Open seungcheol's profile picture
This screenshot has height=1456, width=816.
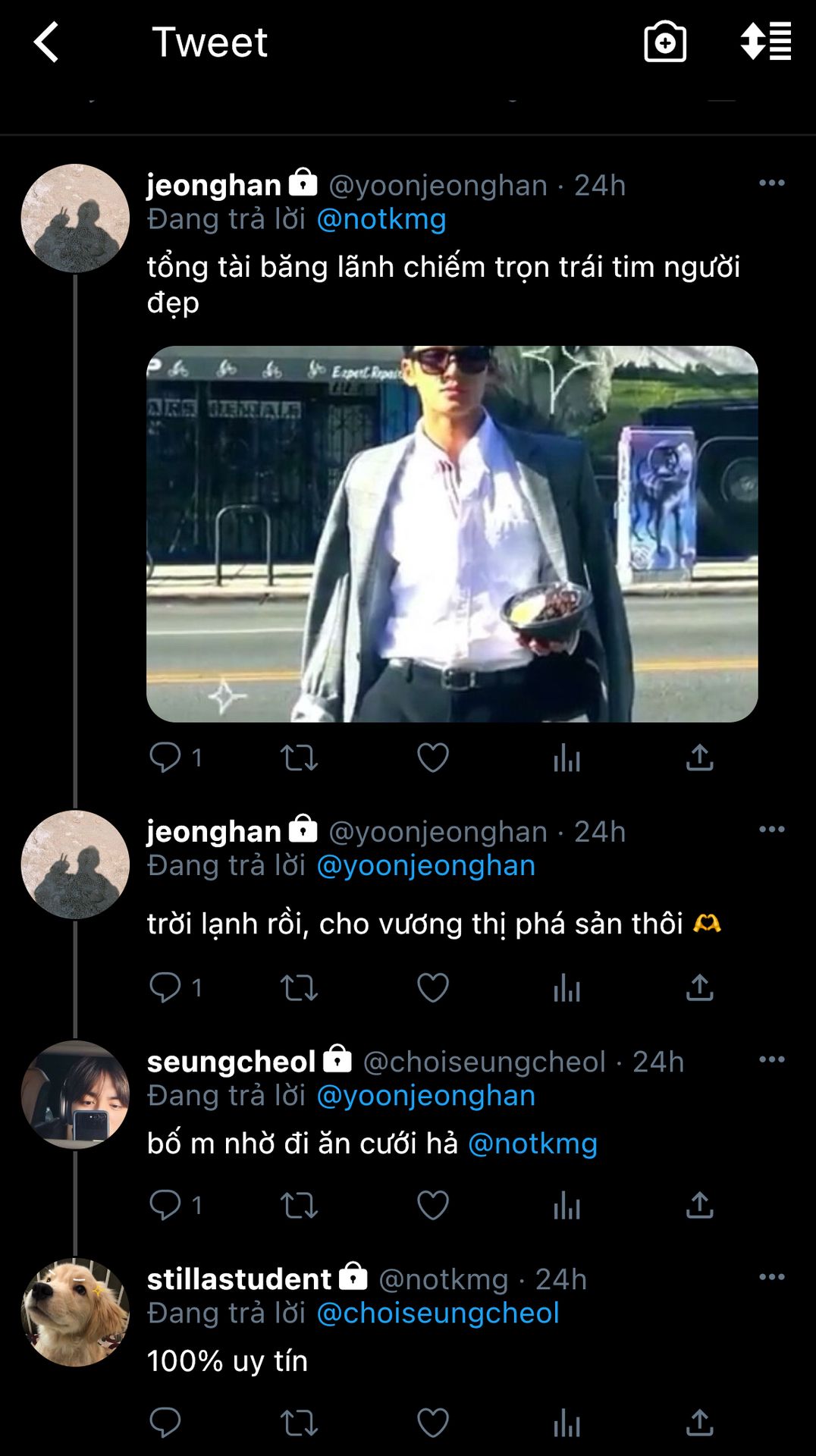tap(75, 1094)
